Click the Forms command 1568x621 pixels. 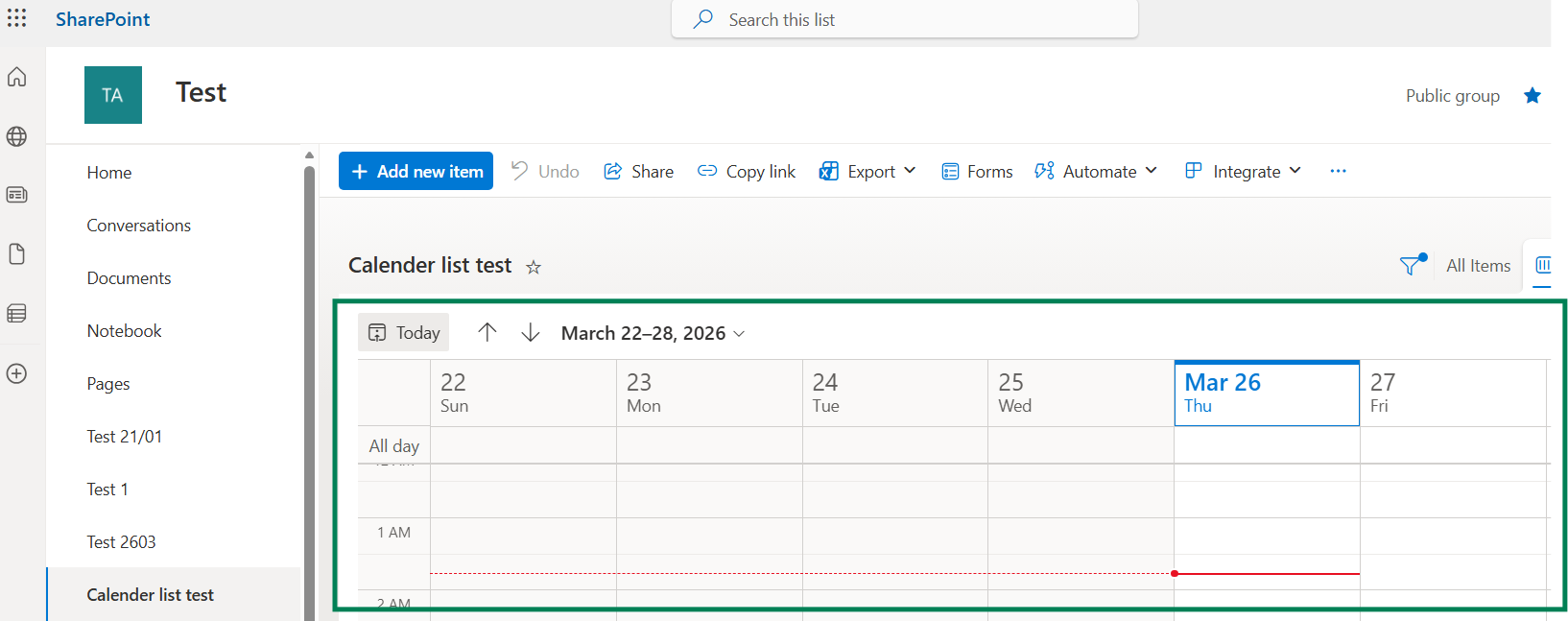click(x=977, y=171)
